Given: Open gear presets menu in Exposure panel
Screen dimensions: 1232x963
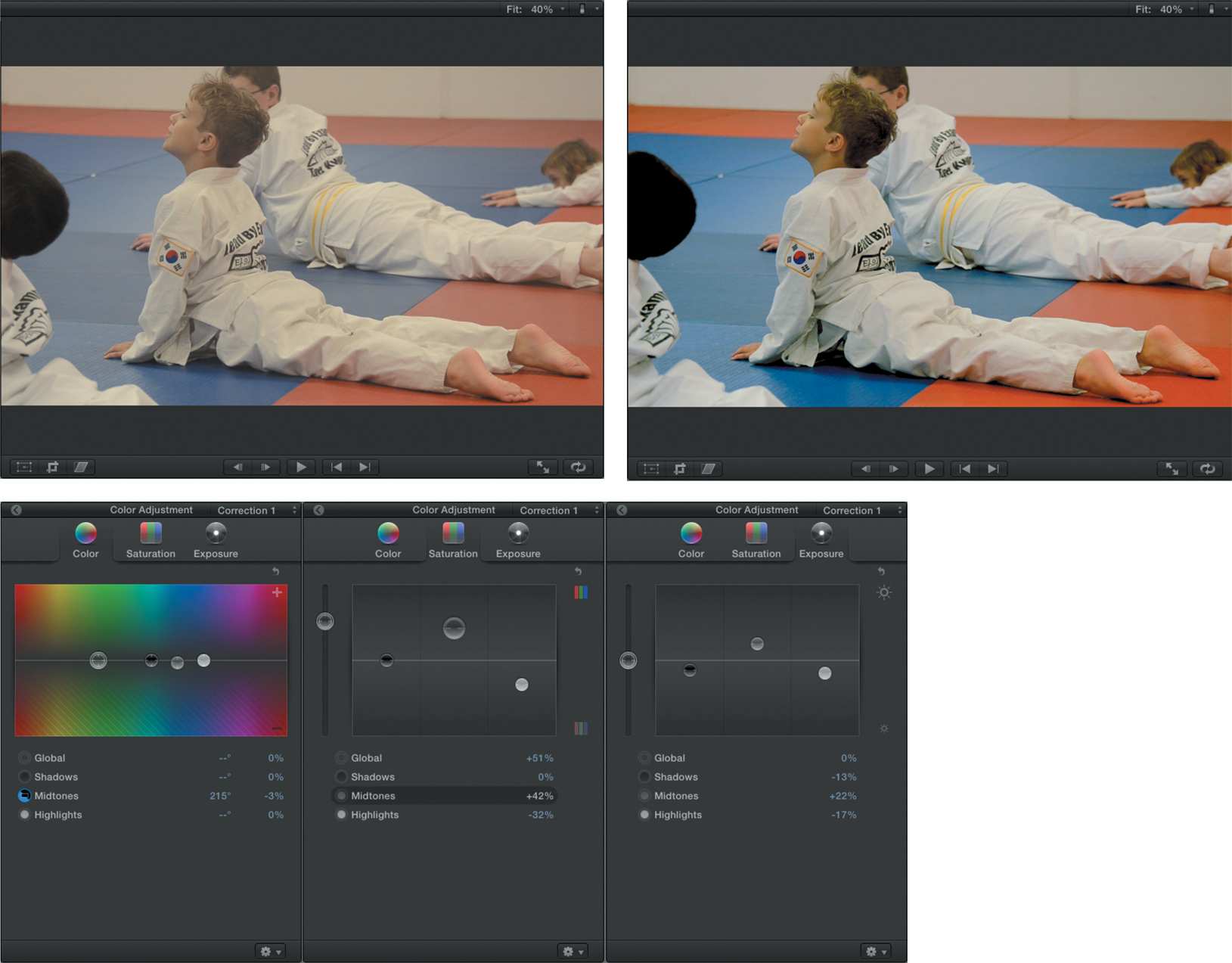Looking at the screenshot, I should (x=876, y=951).
